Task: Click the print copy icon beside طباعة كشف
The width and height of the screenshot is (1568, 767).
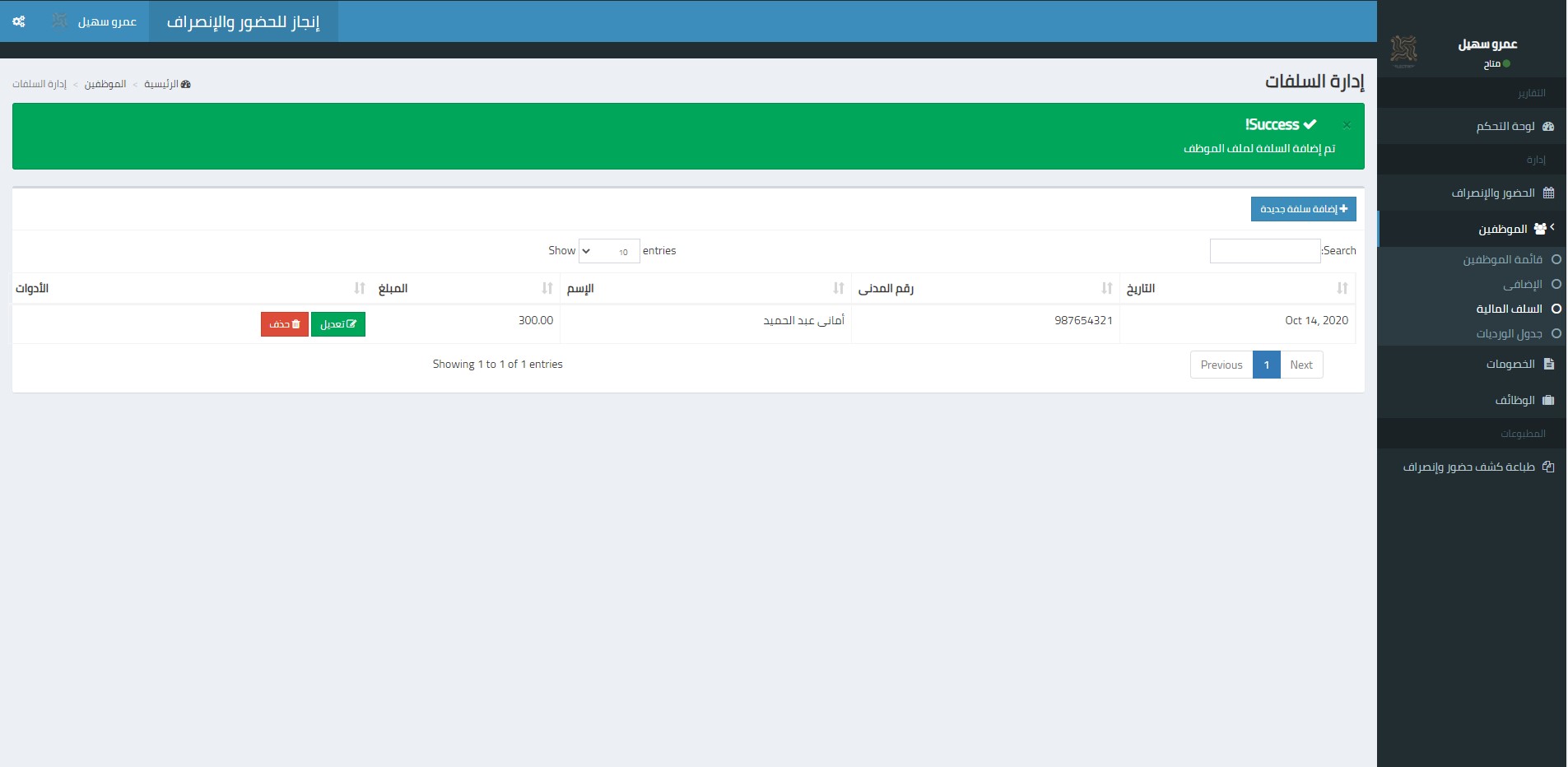Action: pos(1548,467)
